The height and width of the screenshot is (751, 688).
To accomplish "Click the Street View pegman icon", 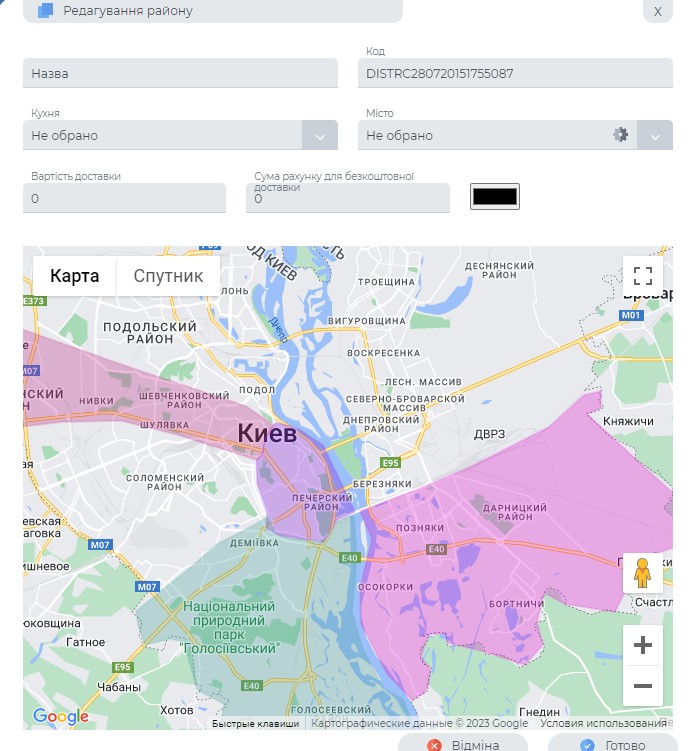I will point(642,573).
